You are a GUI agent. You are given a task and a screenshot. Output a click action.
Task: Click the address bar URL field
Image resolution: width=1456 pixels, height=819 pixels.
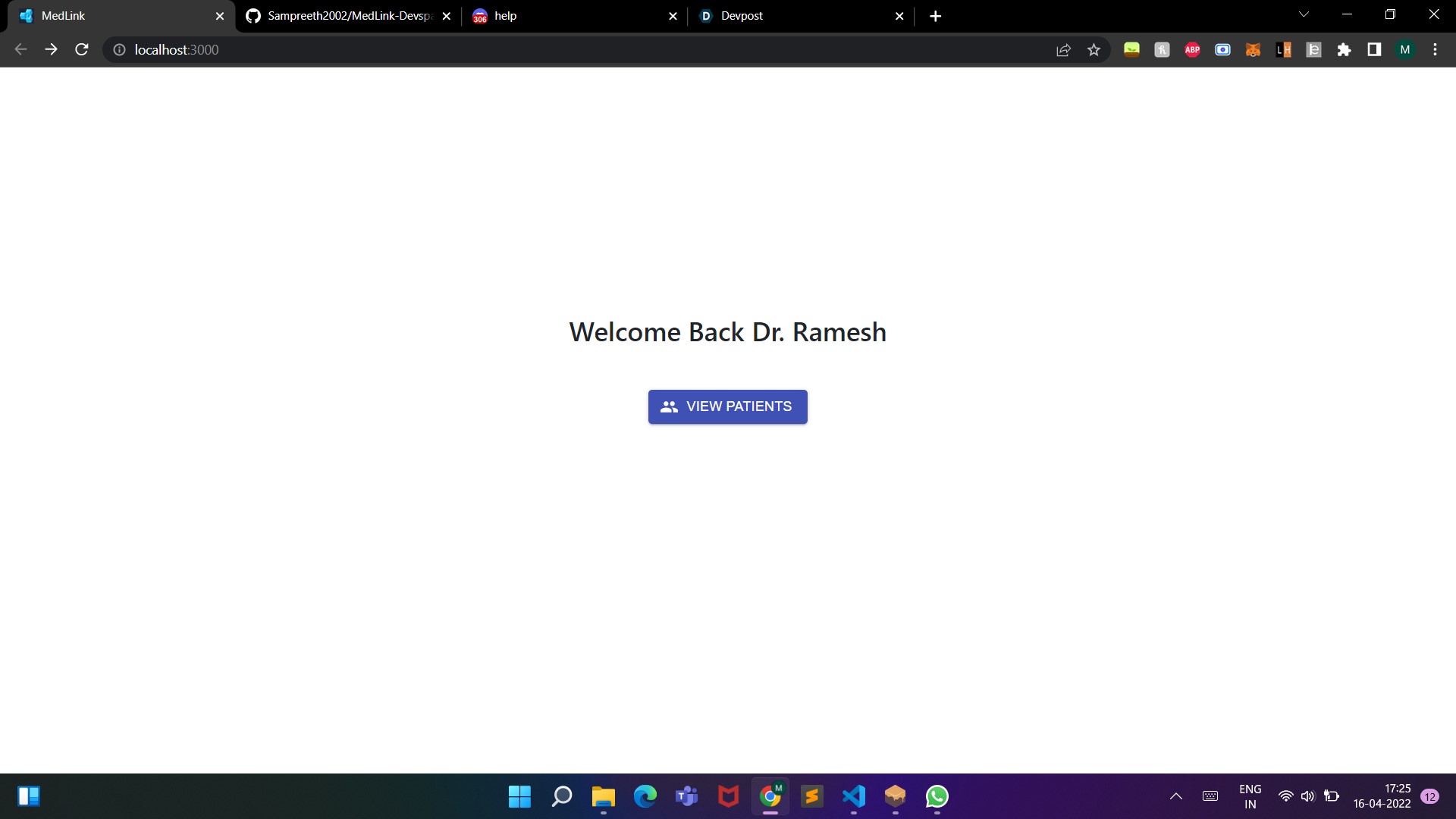(531, 49)
